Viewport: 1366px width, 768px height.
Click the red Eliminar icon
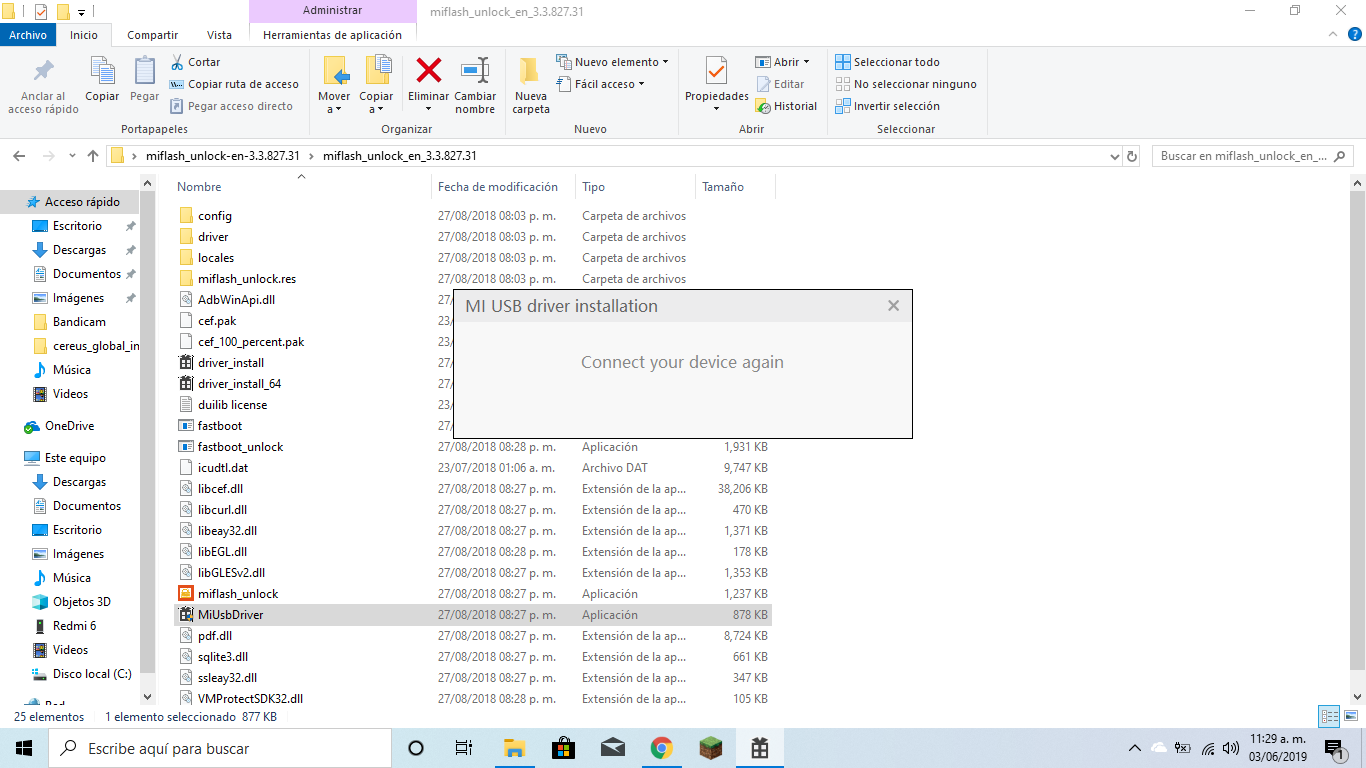(x=429, y=70)
